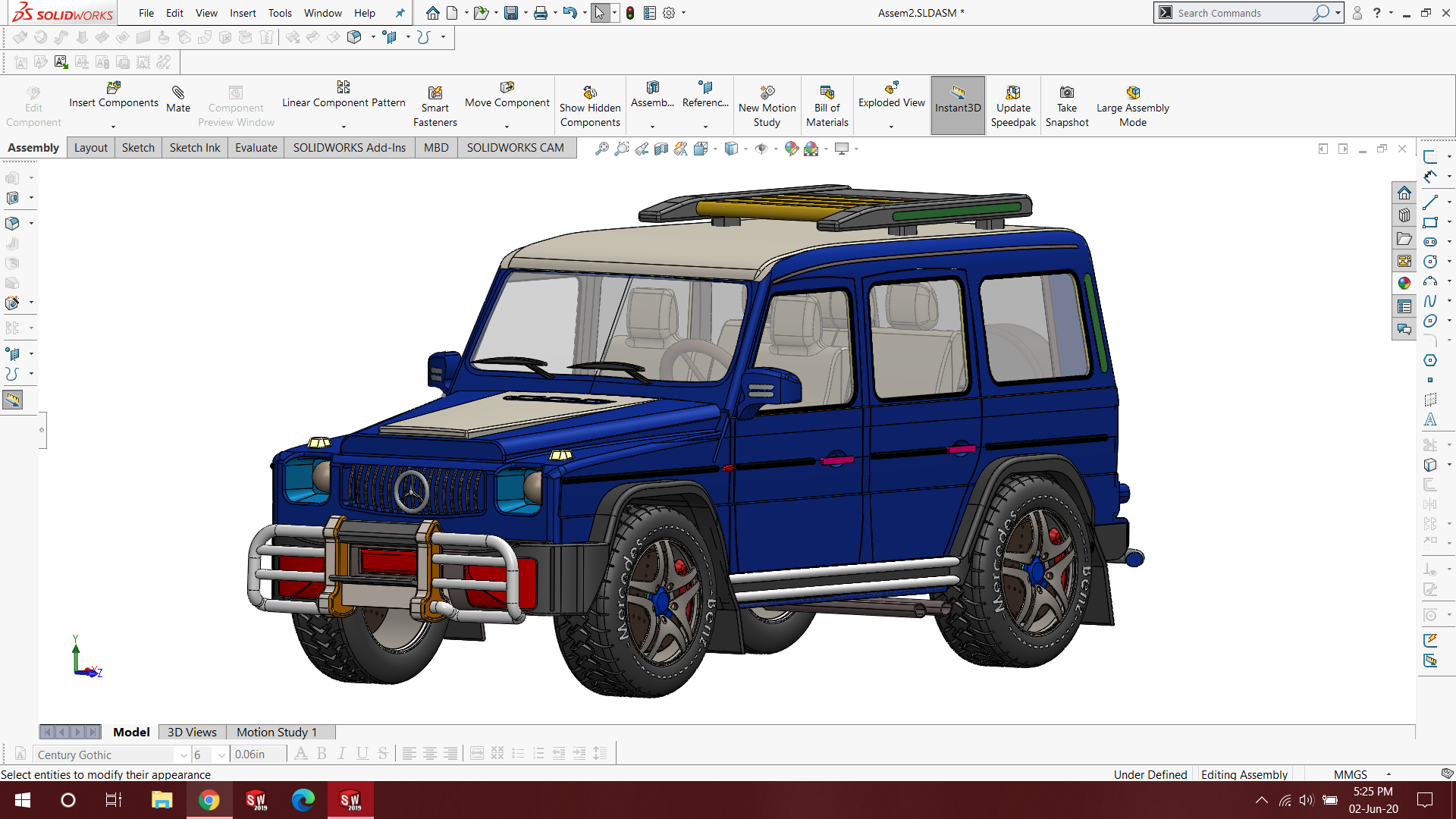Click Assembly Features icon
Screen dimensions: 1456x819
coord(652,96)
